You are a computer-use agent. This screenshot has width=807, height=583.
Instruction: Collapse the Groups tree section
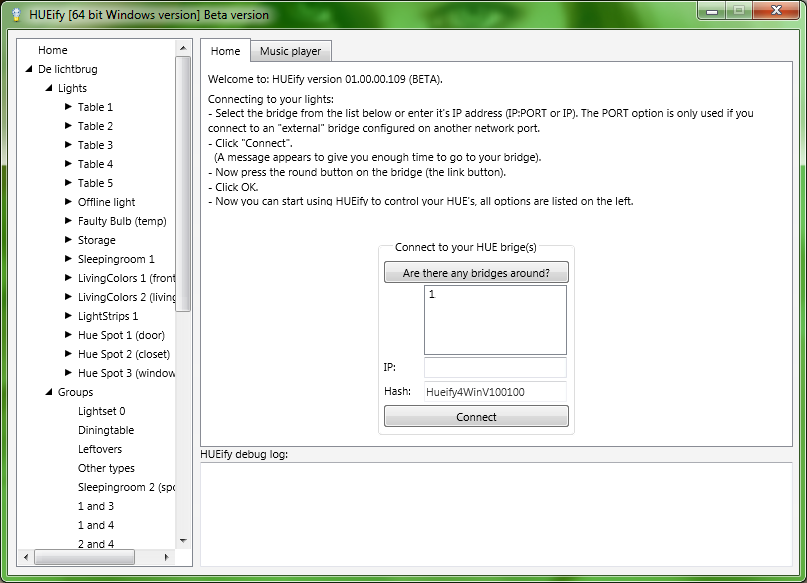49,392
